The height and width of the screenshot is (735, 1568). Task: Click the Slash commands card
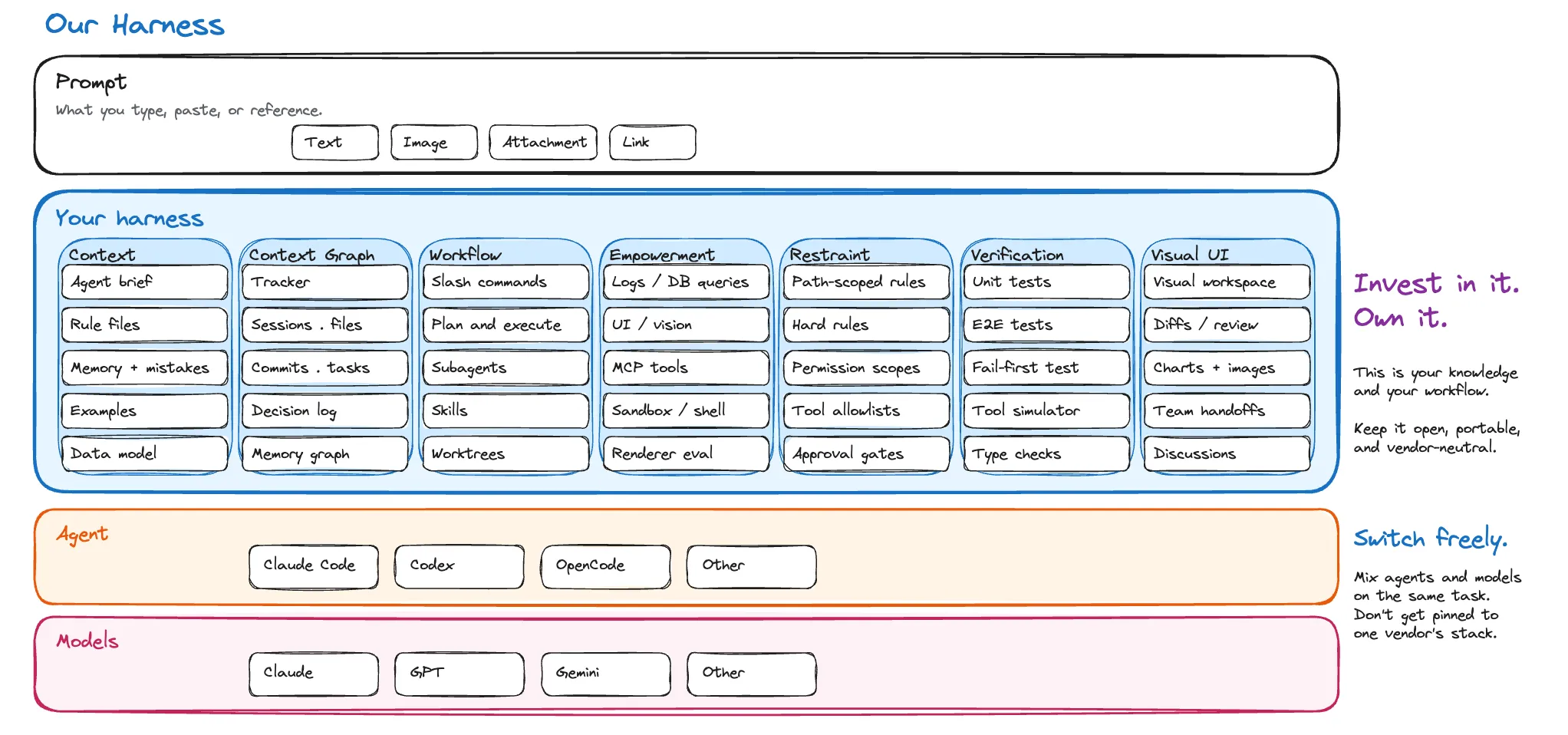506,282
